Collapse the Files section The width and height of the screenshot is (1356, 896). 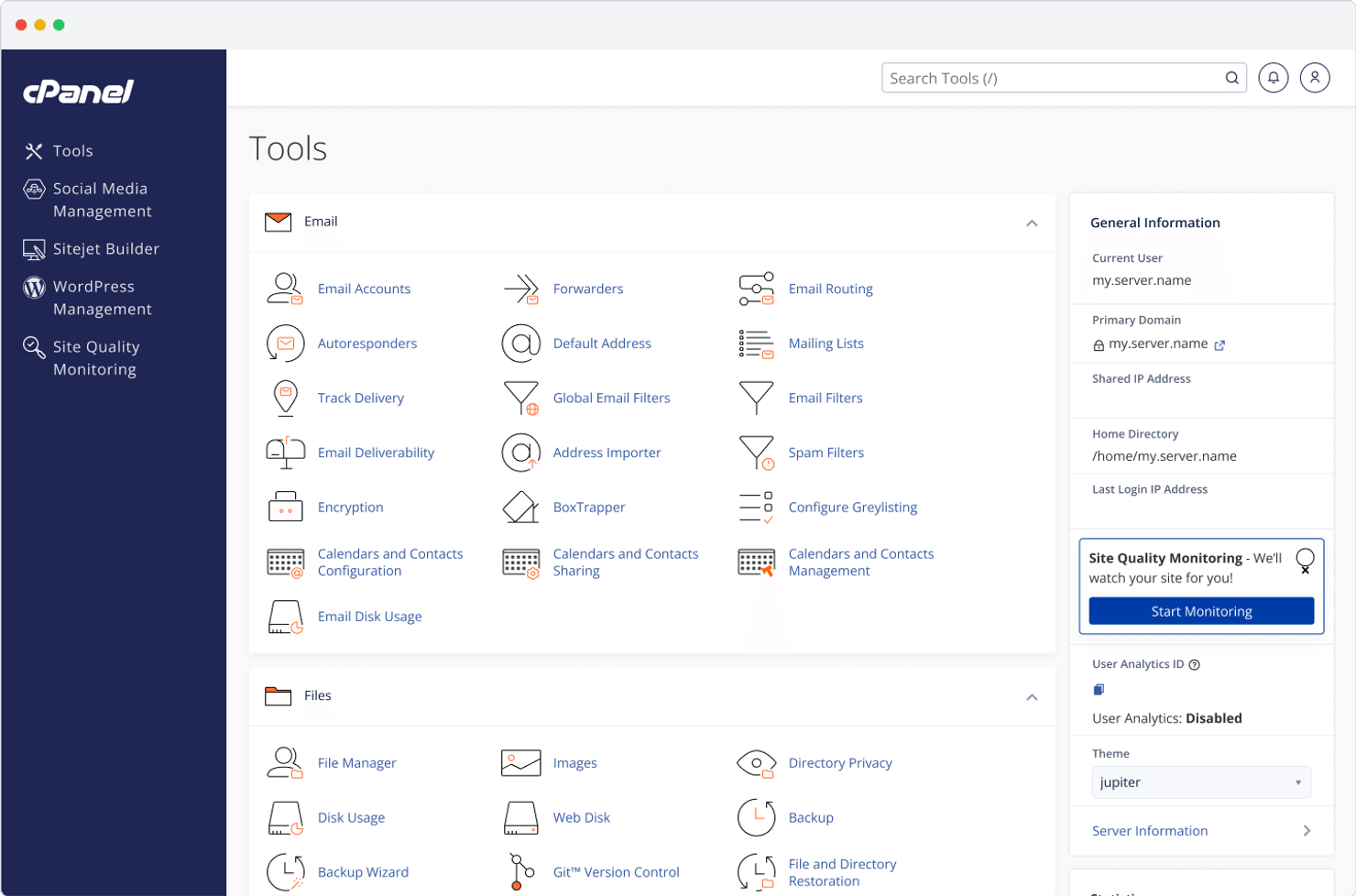coord(1033,696)
